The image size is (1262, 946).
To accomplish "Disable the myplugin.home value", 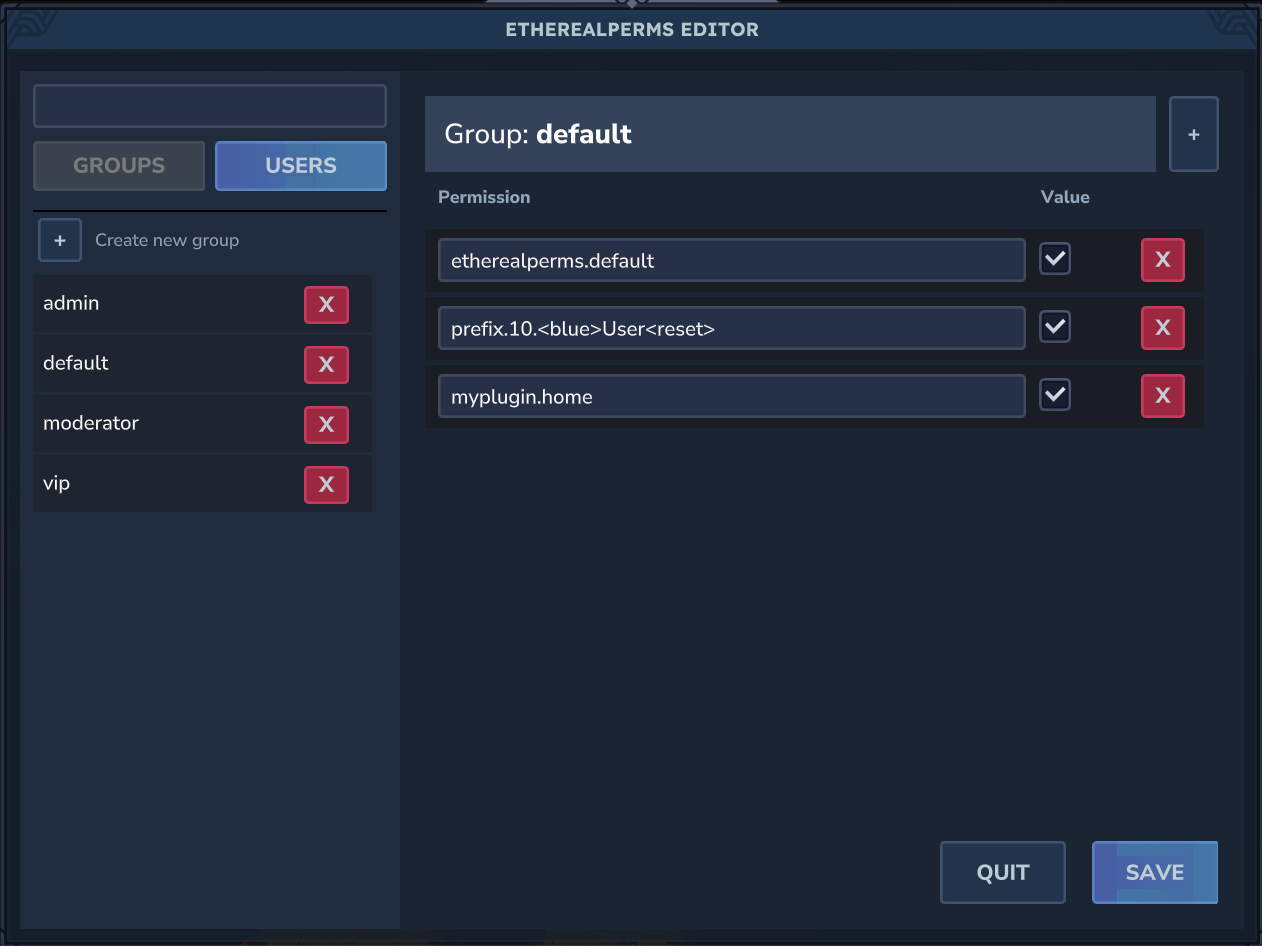I will point(1054,394).
